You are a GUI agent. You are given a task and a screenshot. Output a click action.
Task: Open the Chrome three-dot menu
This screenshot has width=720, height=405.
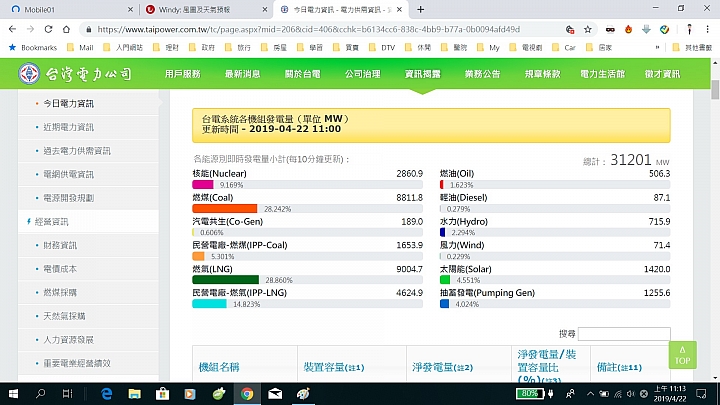pos(708,29)
